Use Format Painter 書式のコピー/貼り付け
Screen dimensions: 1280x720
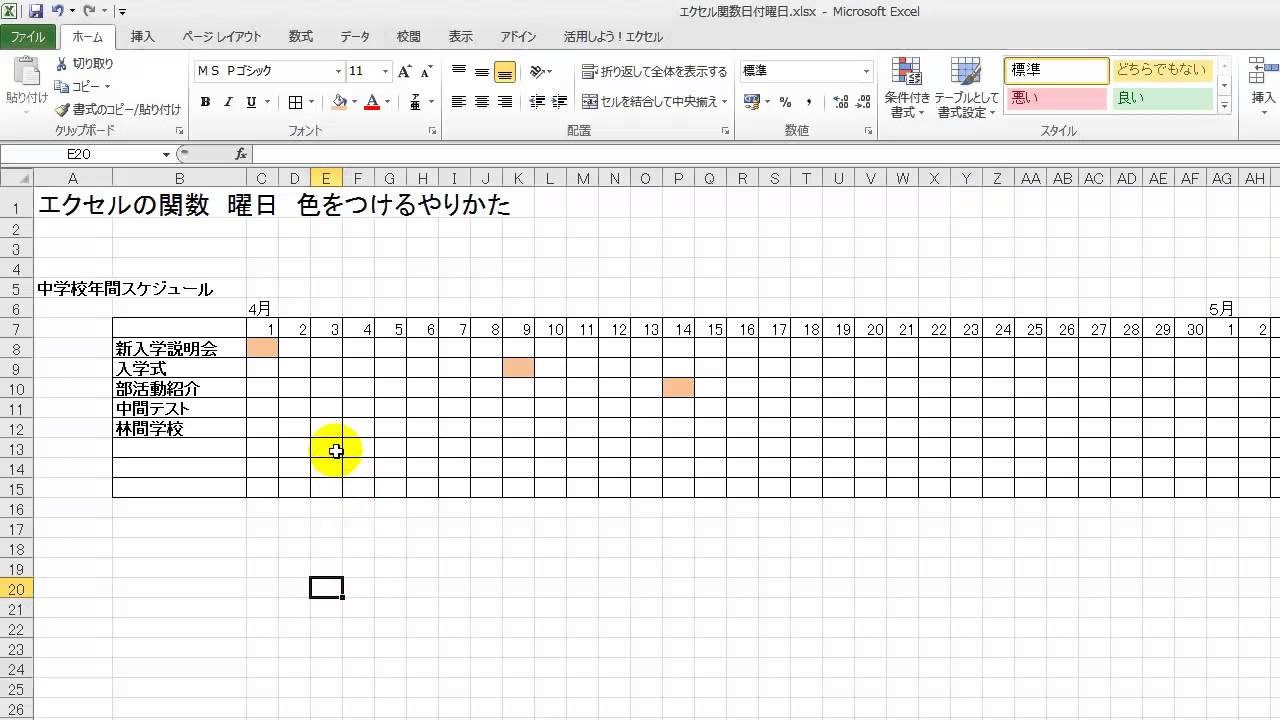pos(118,110)
